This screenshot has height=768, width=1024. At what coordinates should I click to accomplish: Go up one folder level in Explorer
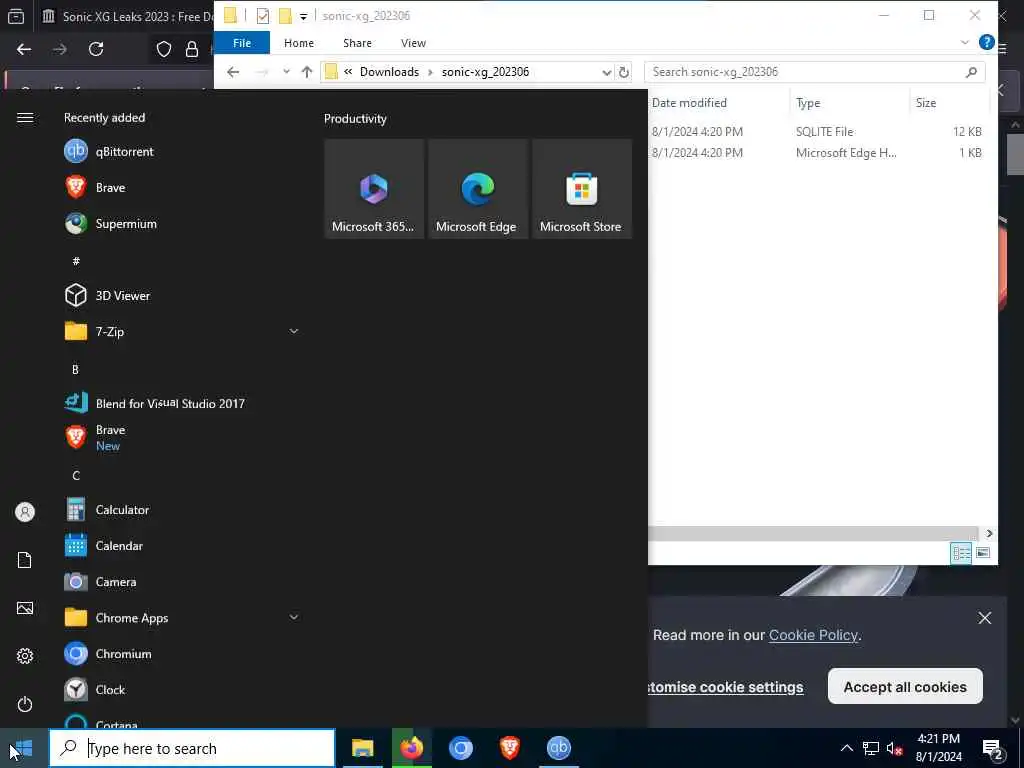point(306,72)
